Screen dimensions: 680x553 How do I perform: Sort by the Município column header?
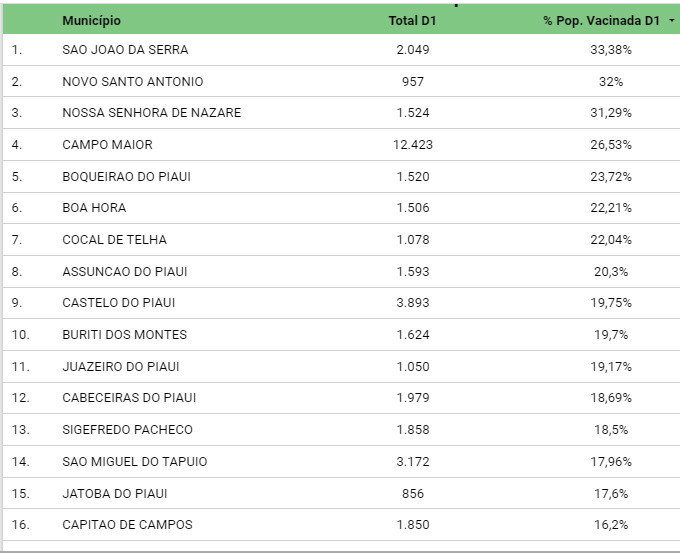click(92, 20)
